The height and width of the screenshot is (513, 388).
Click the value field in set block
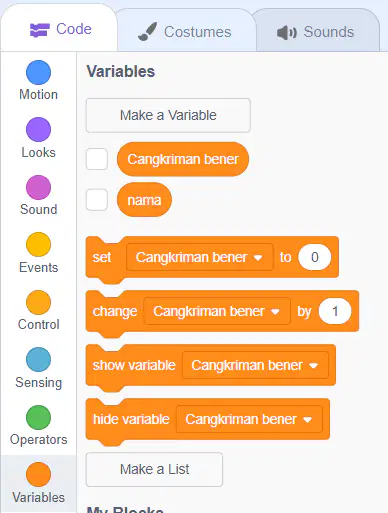tap(315, 257)
